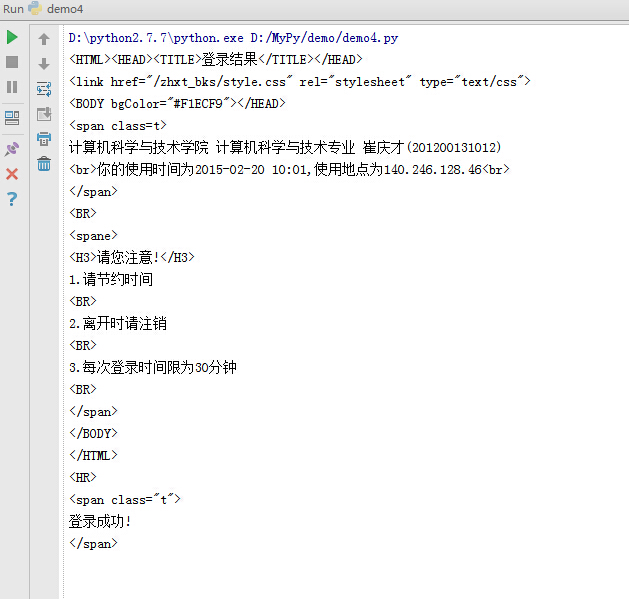Image resolution: width=629 pixels, height=603 pixels.
Task: Click the line with 使用地点为140.246.128.46
Action: click(289, 170)
